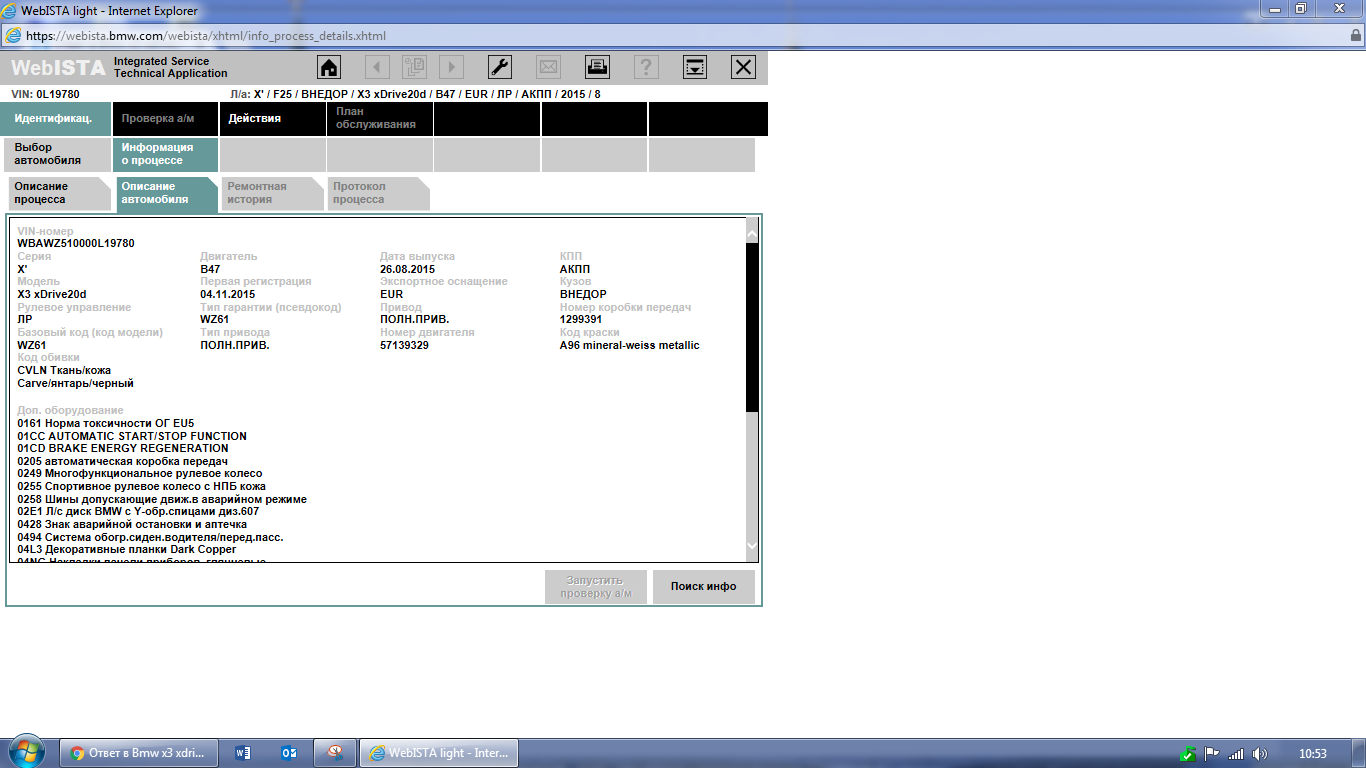Click first registration date 04.11.2015
This screenshot has height=768, width=1366.
pyautogui.click(x=228, y=294)
